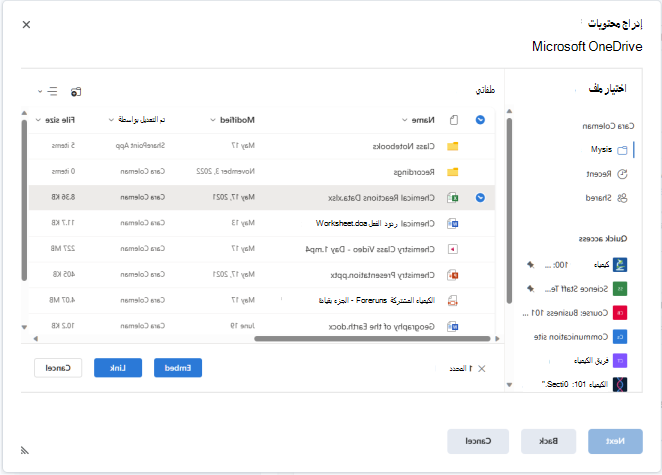Click the SharePoint App modified-by cell
This screenshot has width=662, height=475.
140,146
